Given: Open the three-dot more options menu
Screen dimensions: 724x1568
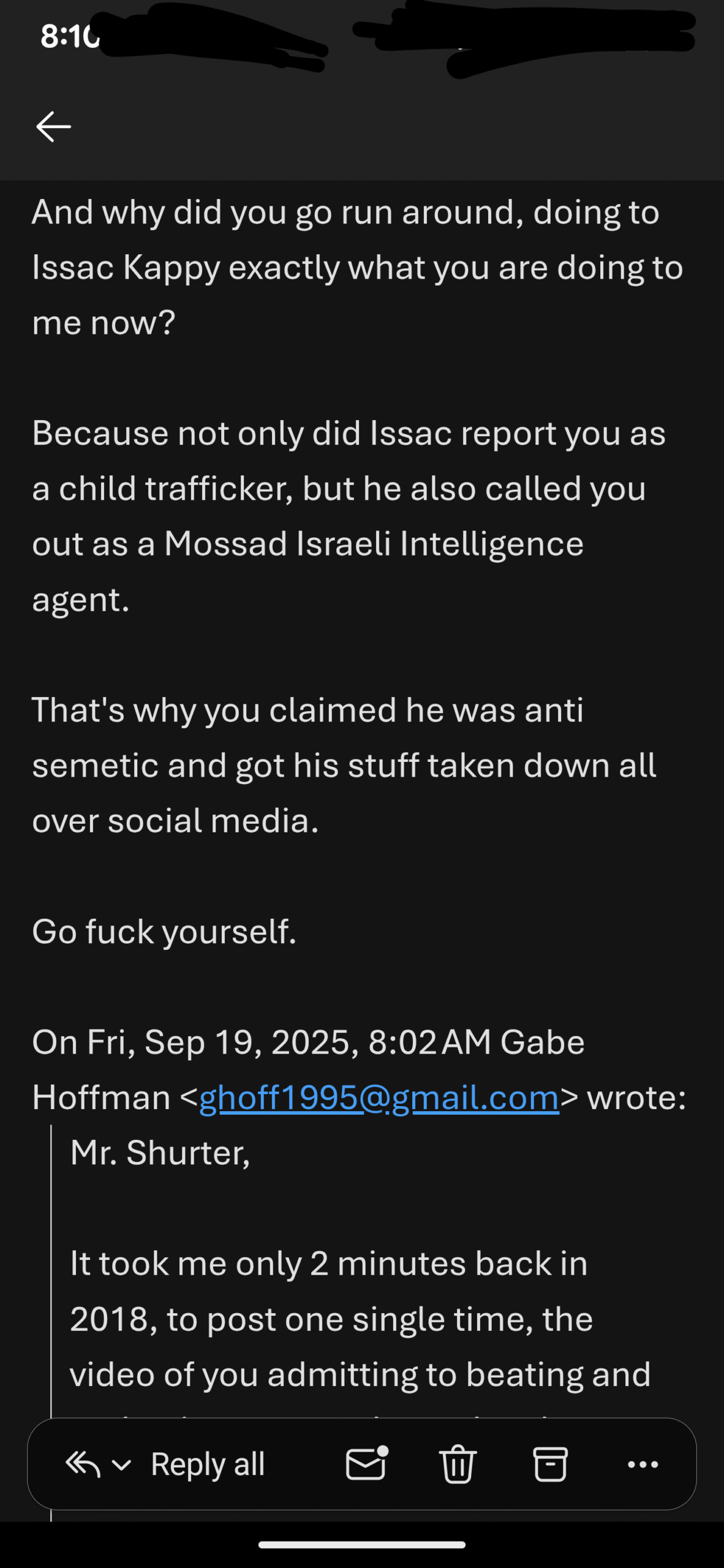Looking at the screenshot, I should (x=643, y=1464).
